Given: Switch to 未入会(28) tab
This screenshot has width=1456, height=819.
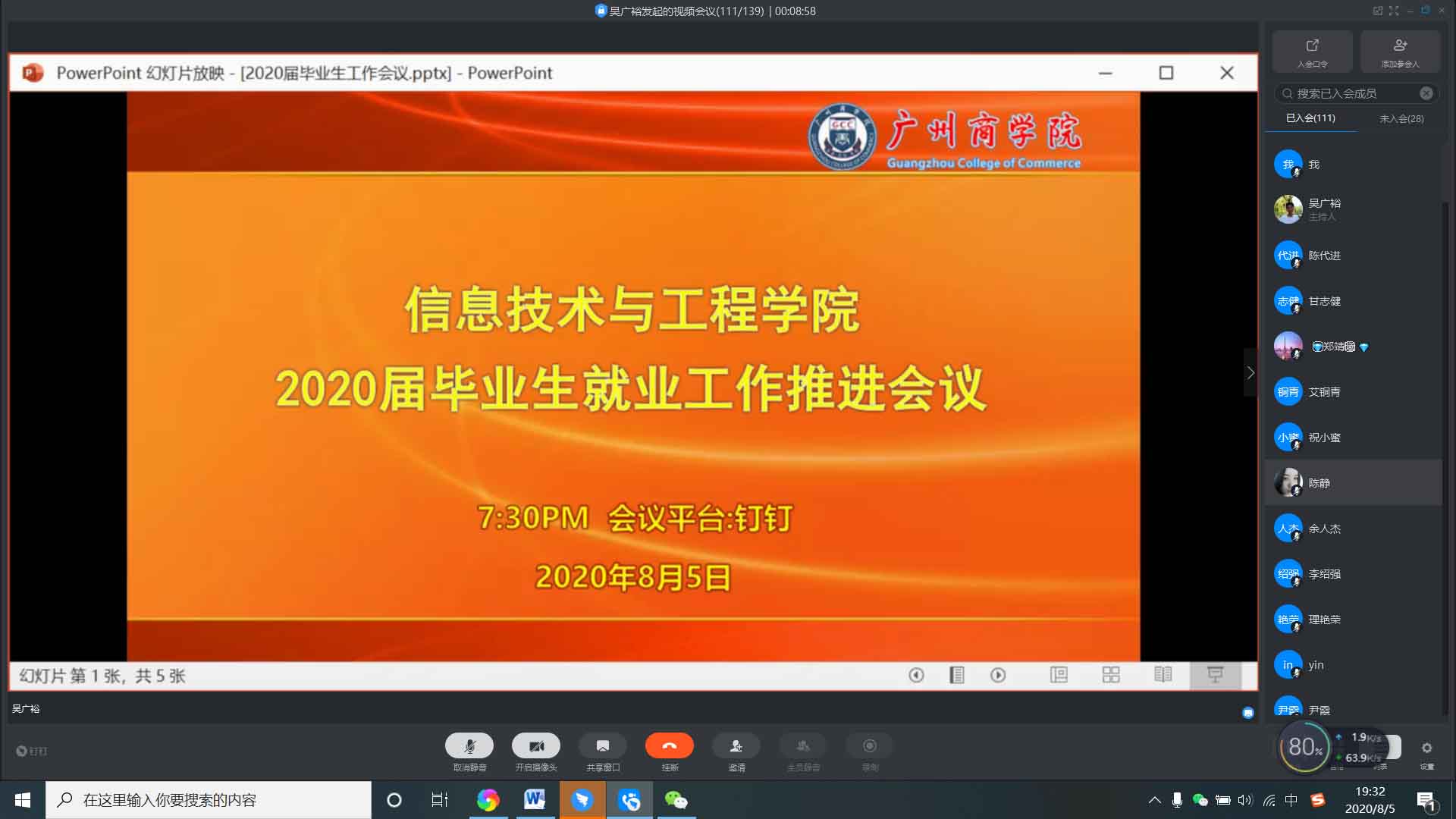Looking at the screenshot, I should (1401, 119).
